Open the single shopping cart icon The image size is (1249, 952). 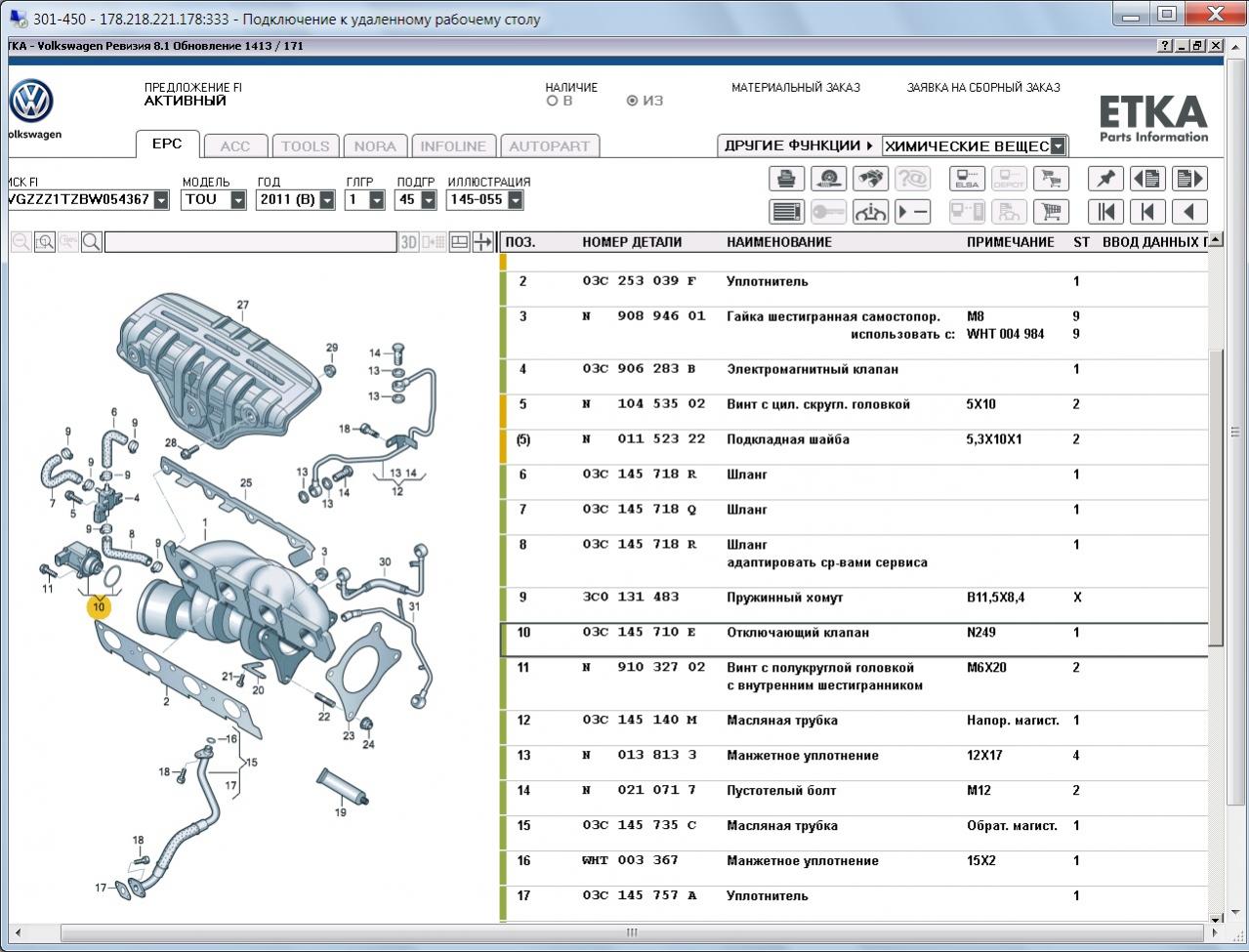coord(1051,212)
